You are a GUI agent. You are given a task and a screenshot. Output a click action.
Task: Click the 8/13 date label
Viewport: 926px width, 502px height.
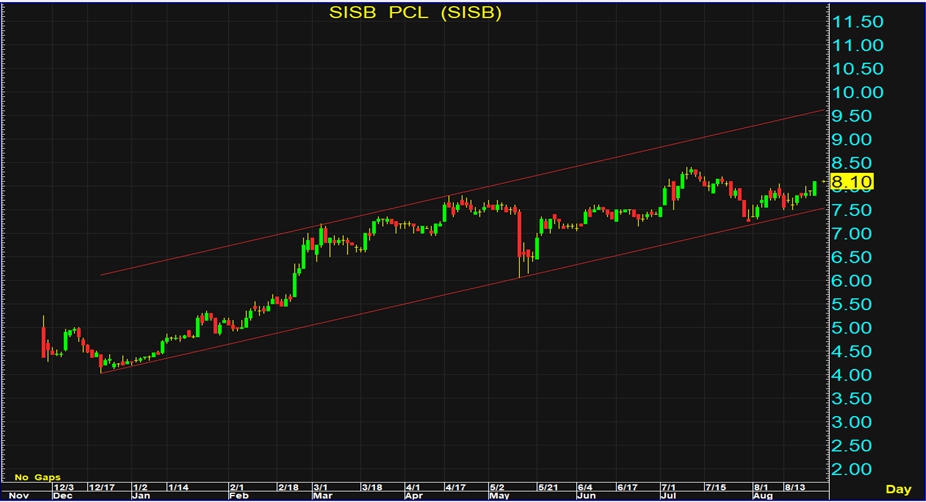[795, 487]
